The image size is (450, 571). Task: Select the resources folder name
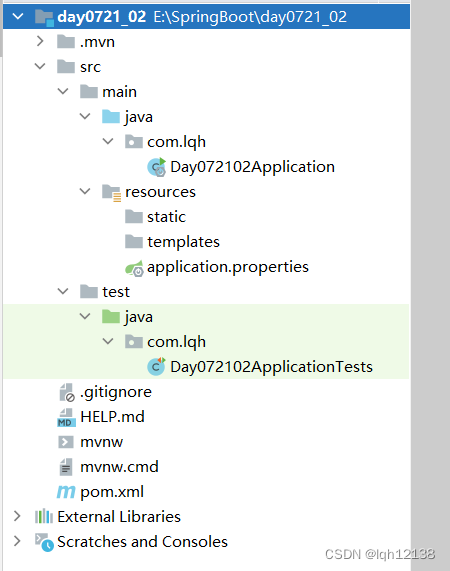[x=160, y=192]
